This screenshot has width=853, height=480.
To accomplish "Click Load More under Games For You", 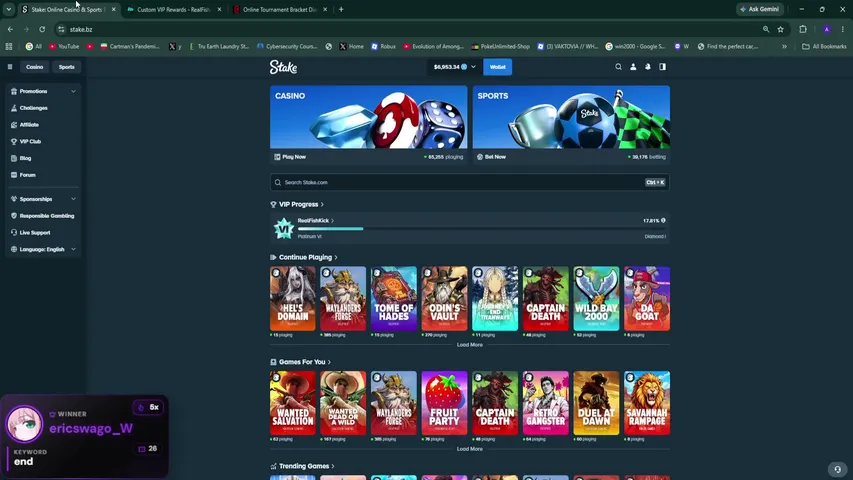I will pyautogui.click(x=469, y=450).
